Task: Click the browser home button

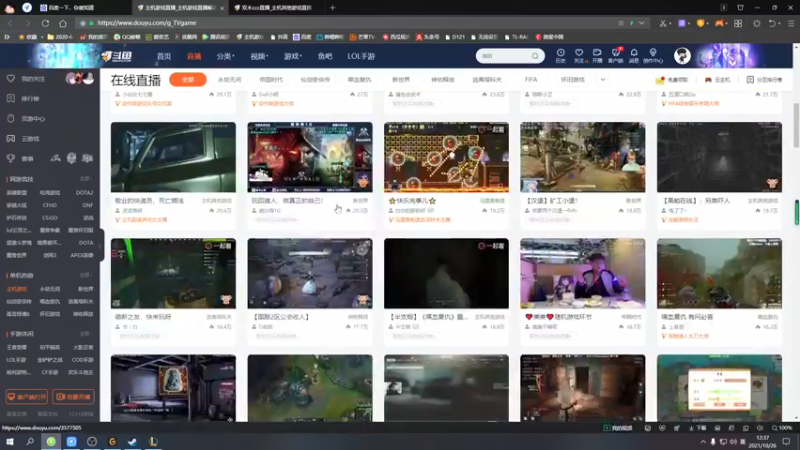Action: coord(63,23)
